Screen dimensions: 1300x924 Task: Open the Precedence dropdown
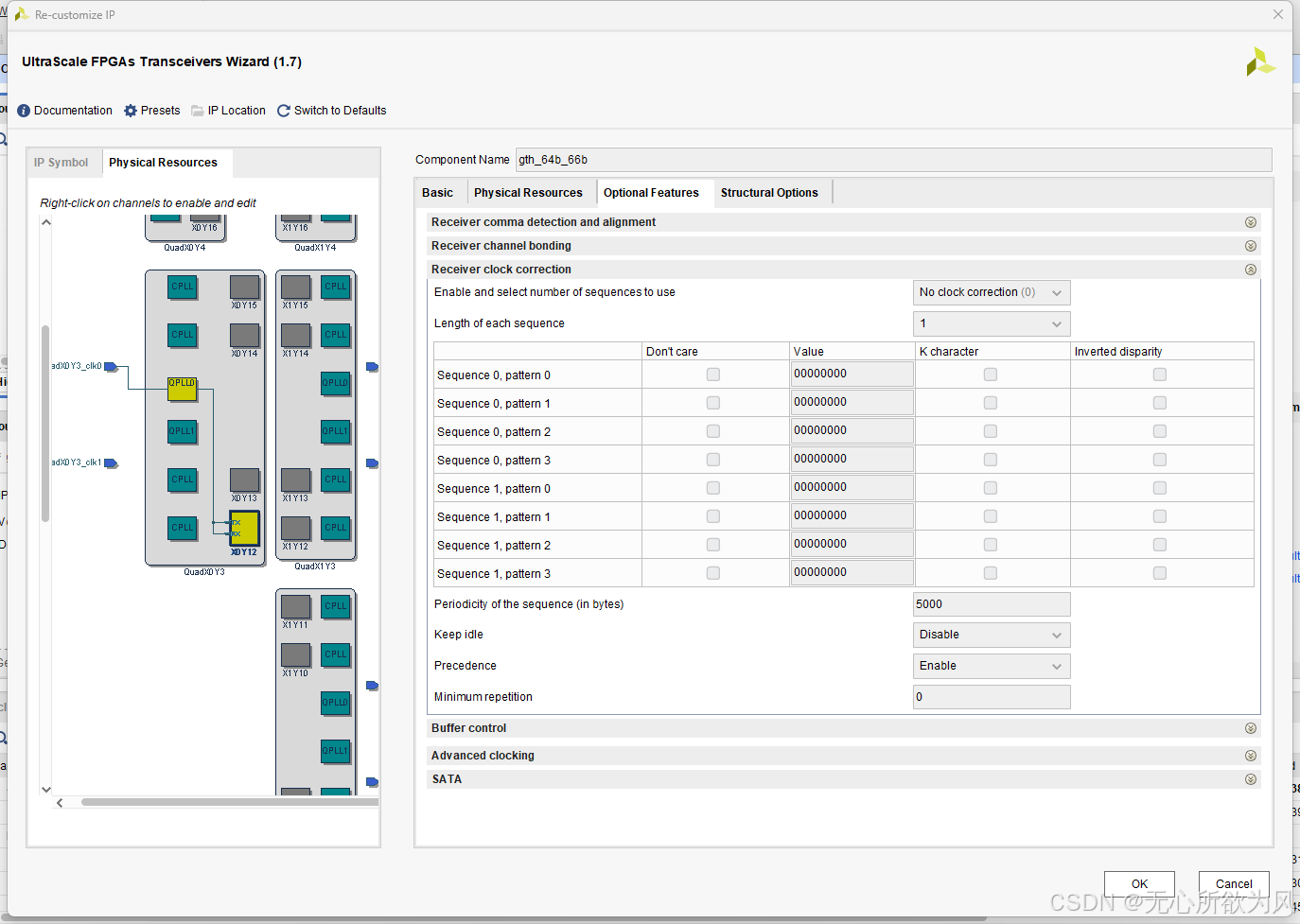click(992, 666)
